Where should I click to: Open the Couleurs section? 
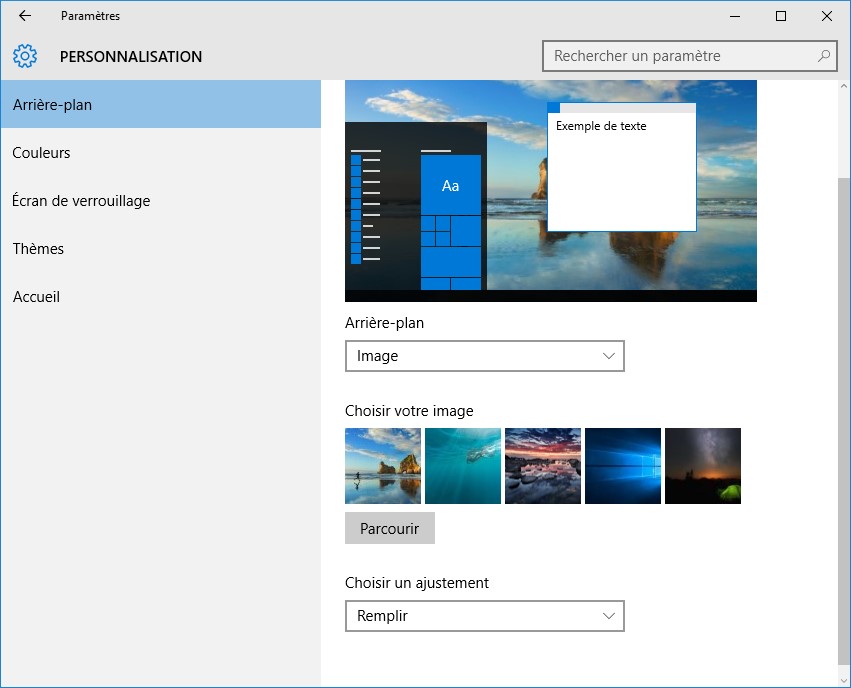[161, 152]
